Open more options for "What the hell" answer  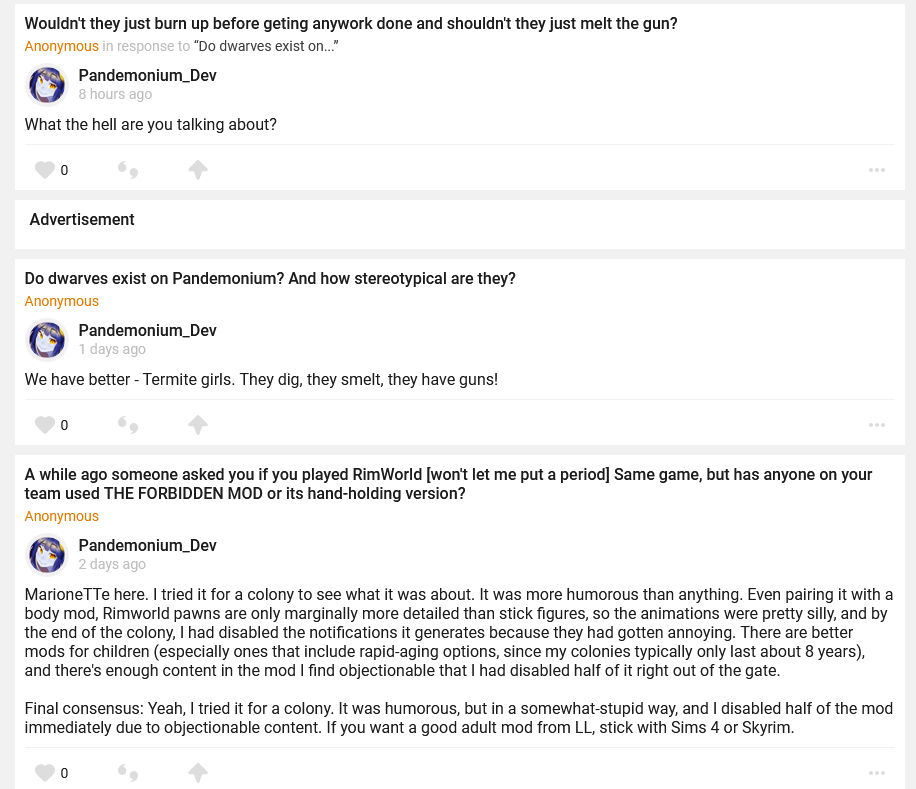point(877,170)
